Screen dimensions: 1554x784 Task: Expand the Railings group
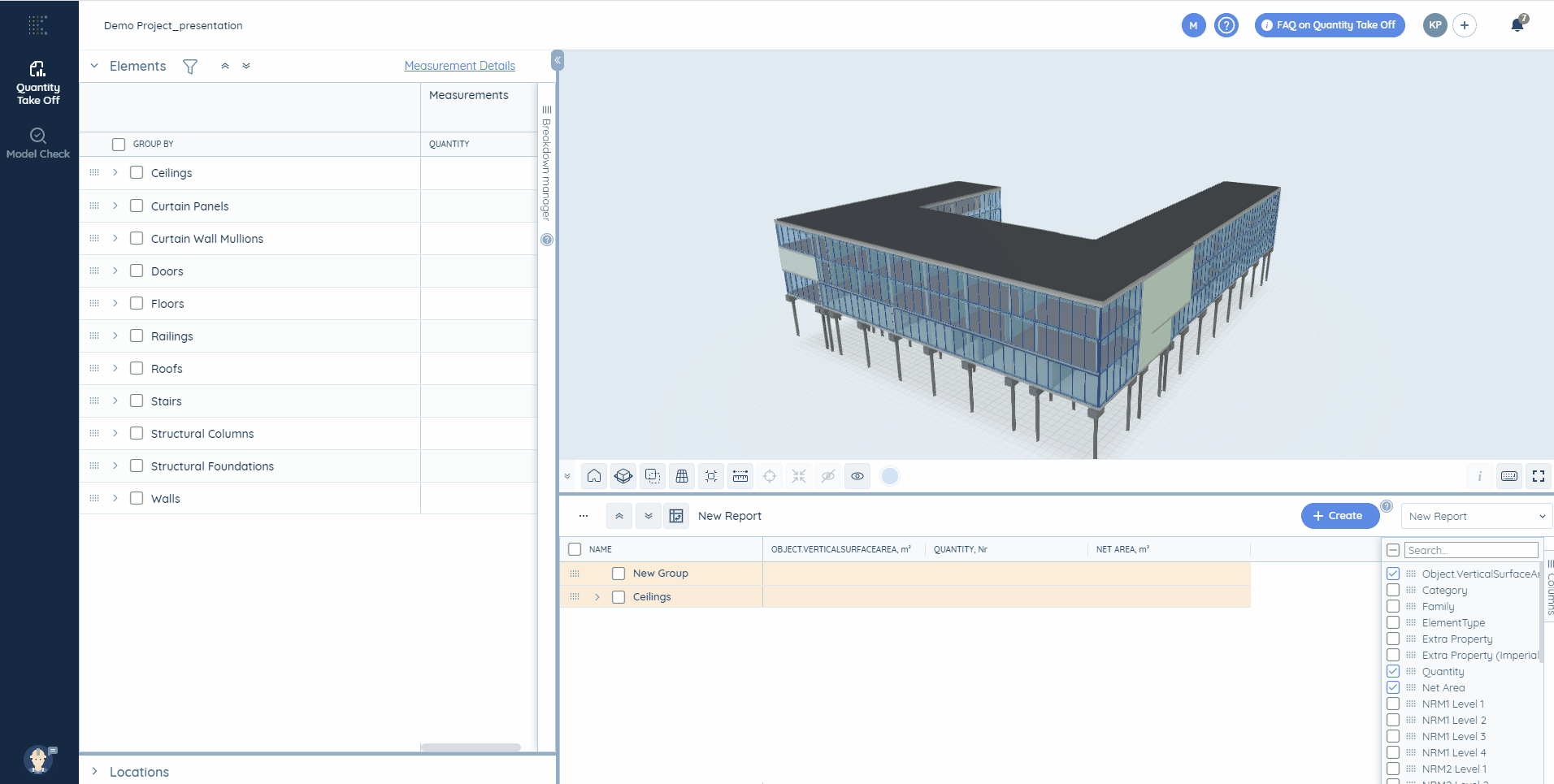click(x=115, y=336)
